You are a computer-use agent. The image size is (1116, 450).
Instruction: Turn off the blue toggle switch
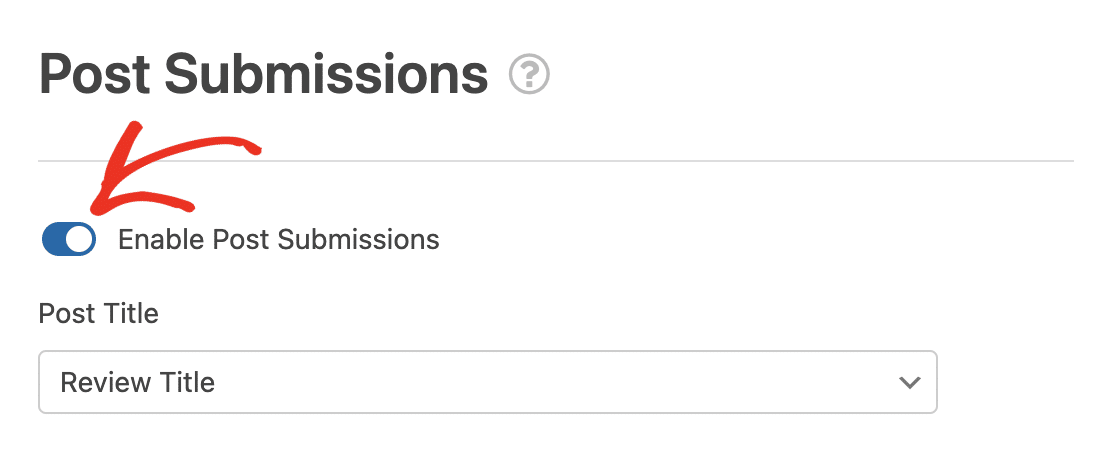point(69,239)
